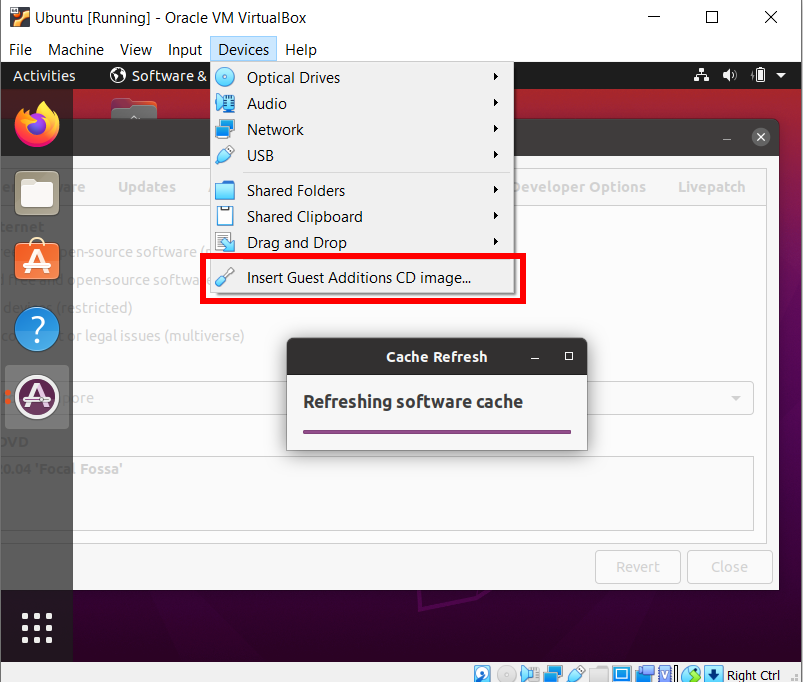Expand Shared Folders submenu arrow
803x682 pixels.
(x=496, y=189)
